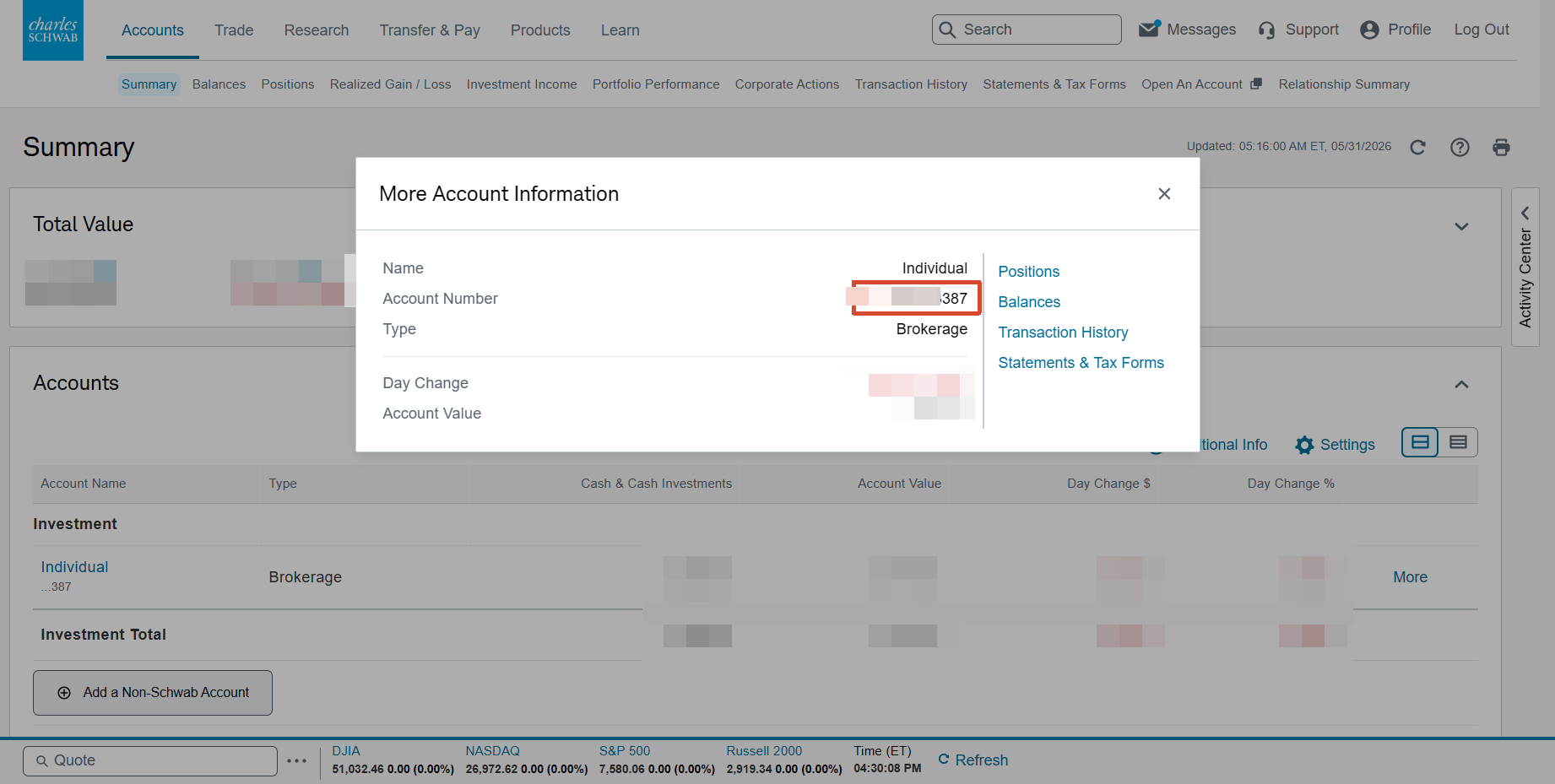
Task: Click the Russell 2000 index label
Action: pos(764,751)
